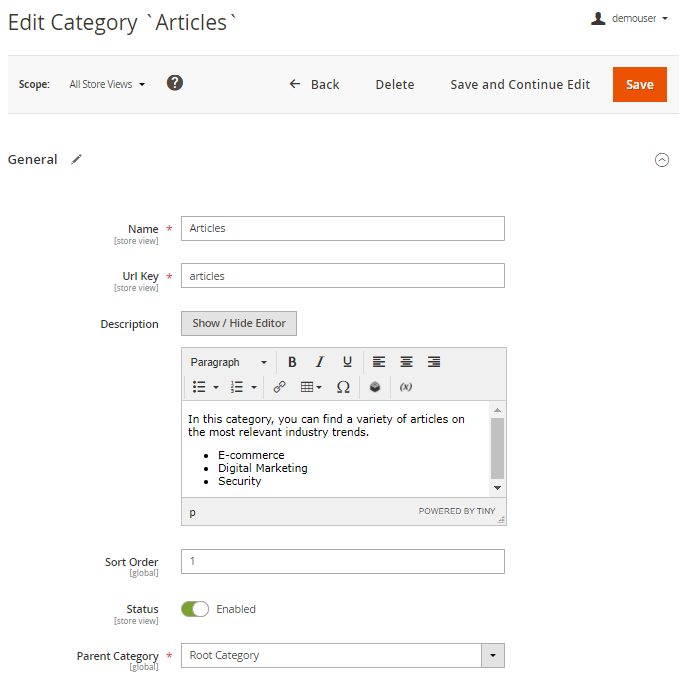Apply underline formatting to text
Viewport: 685px width, 688px height.
point(347,362)
